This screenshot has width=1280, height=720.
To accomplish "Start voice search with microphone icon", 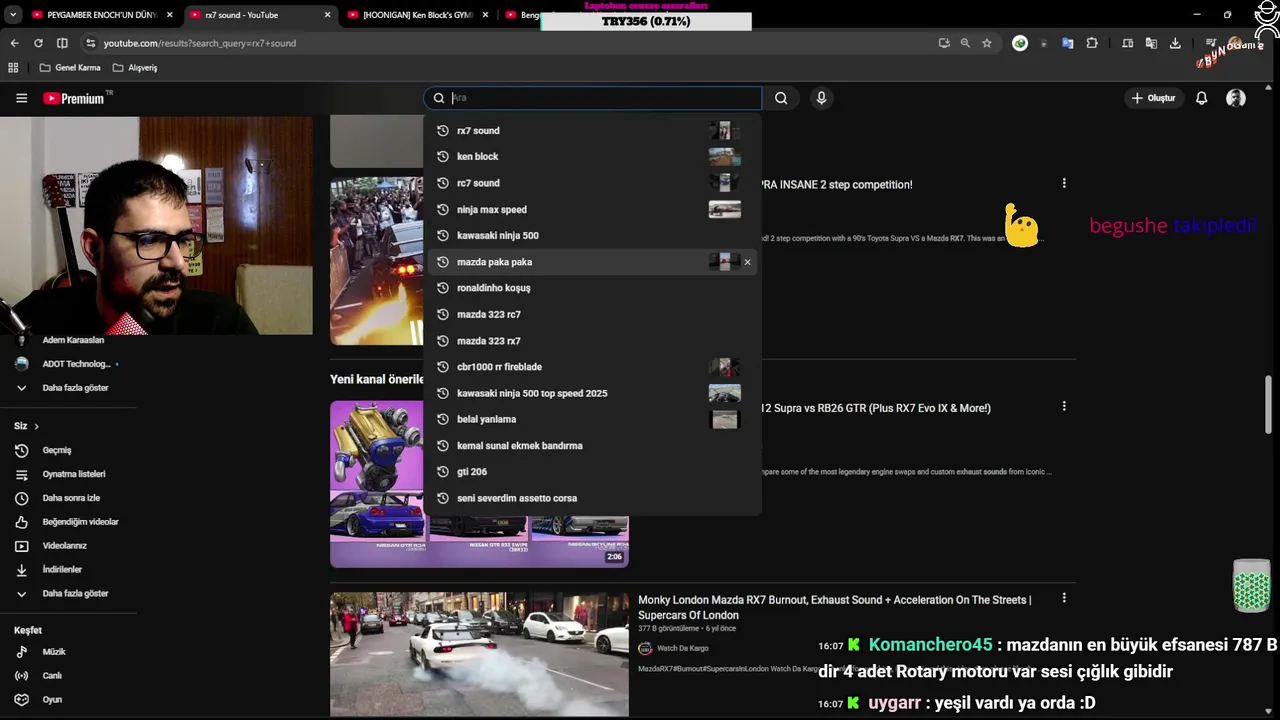I will (821, 98).
